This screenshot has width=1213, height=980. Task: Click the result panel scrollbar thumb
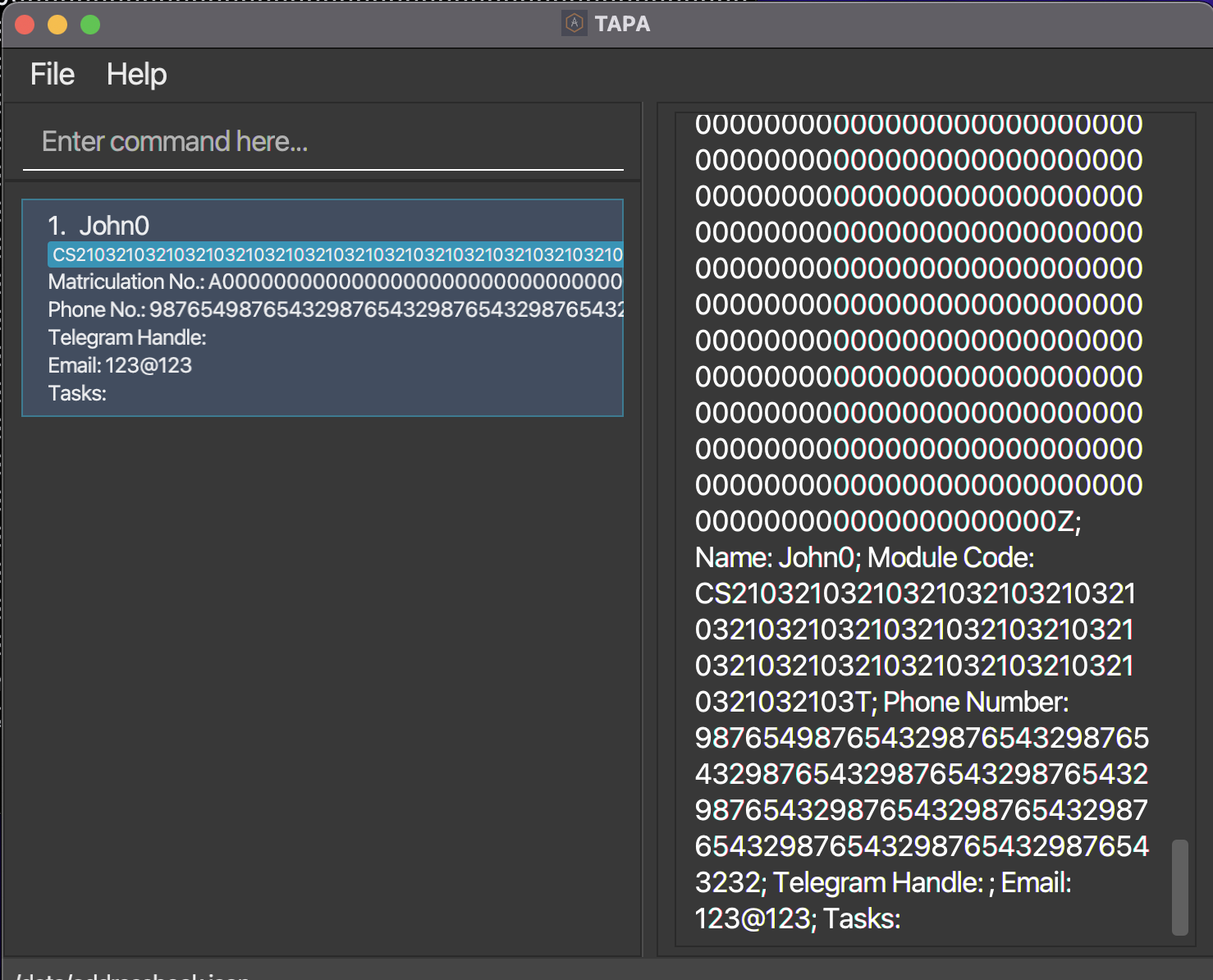[1180, 887]
